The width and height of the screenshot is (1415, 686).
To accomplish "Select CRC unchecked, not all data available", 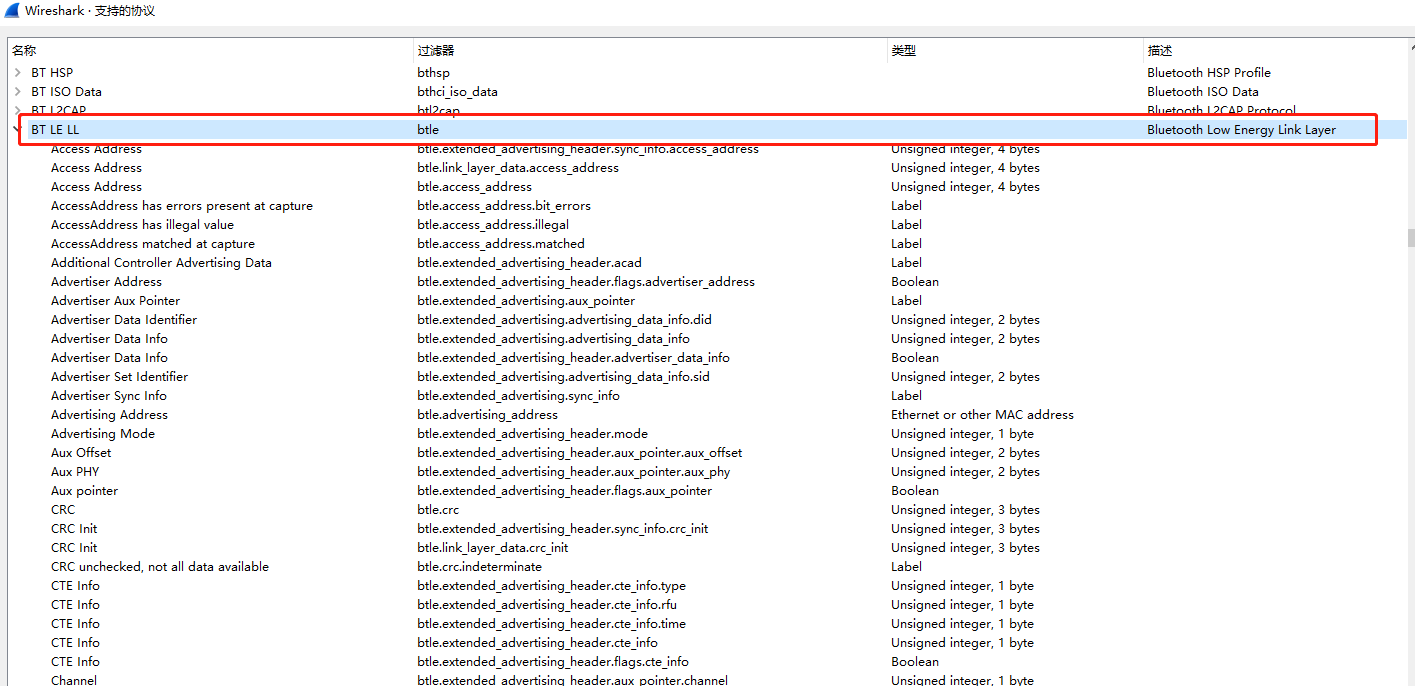I will 160,567.
